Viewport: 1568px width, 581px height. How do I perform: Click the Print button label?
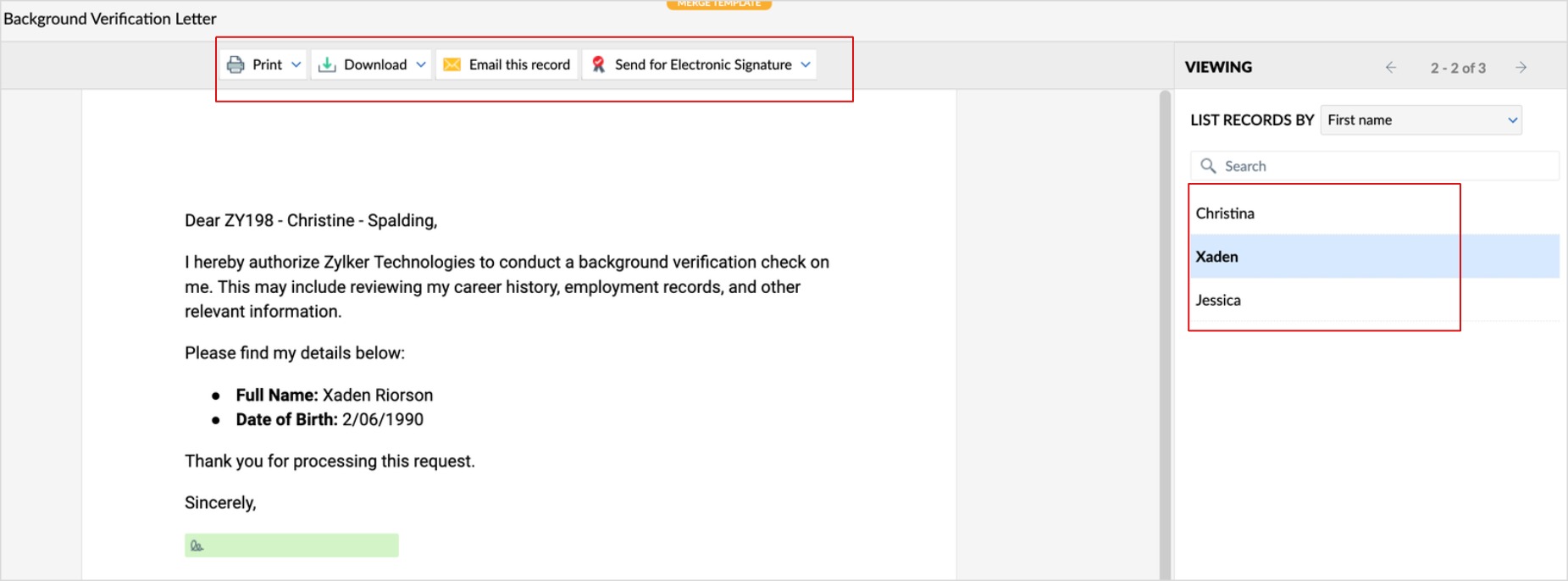[267, 64]
